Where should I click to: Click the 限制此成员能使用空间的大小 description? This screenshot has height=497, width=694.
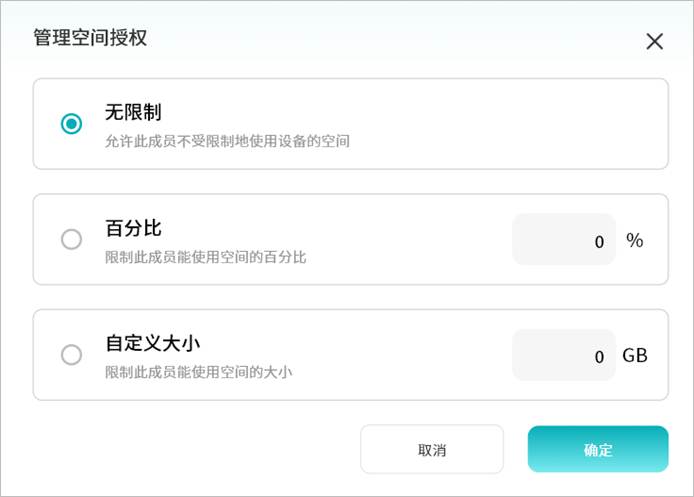coord(198,372)
